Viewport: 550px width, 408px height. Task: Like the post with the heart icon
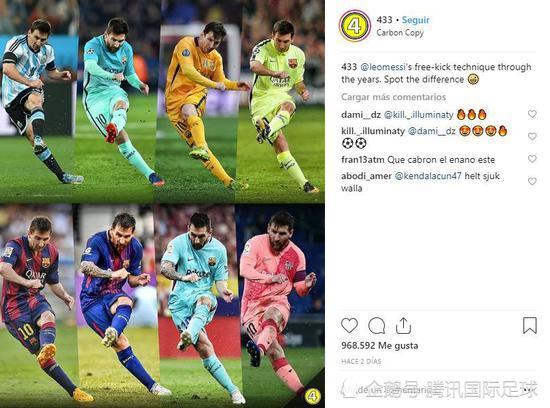click(349, 325)
